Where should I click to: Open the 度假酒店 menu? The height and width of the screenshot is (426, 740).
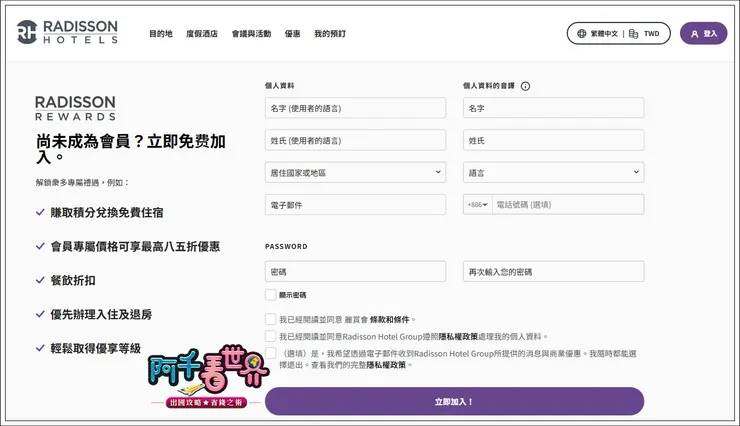coord(202,34)
